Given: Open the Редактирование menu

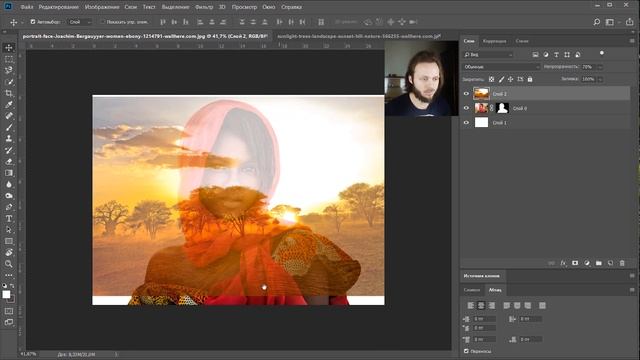Looking at the screenshot, I should 58,7.
